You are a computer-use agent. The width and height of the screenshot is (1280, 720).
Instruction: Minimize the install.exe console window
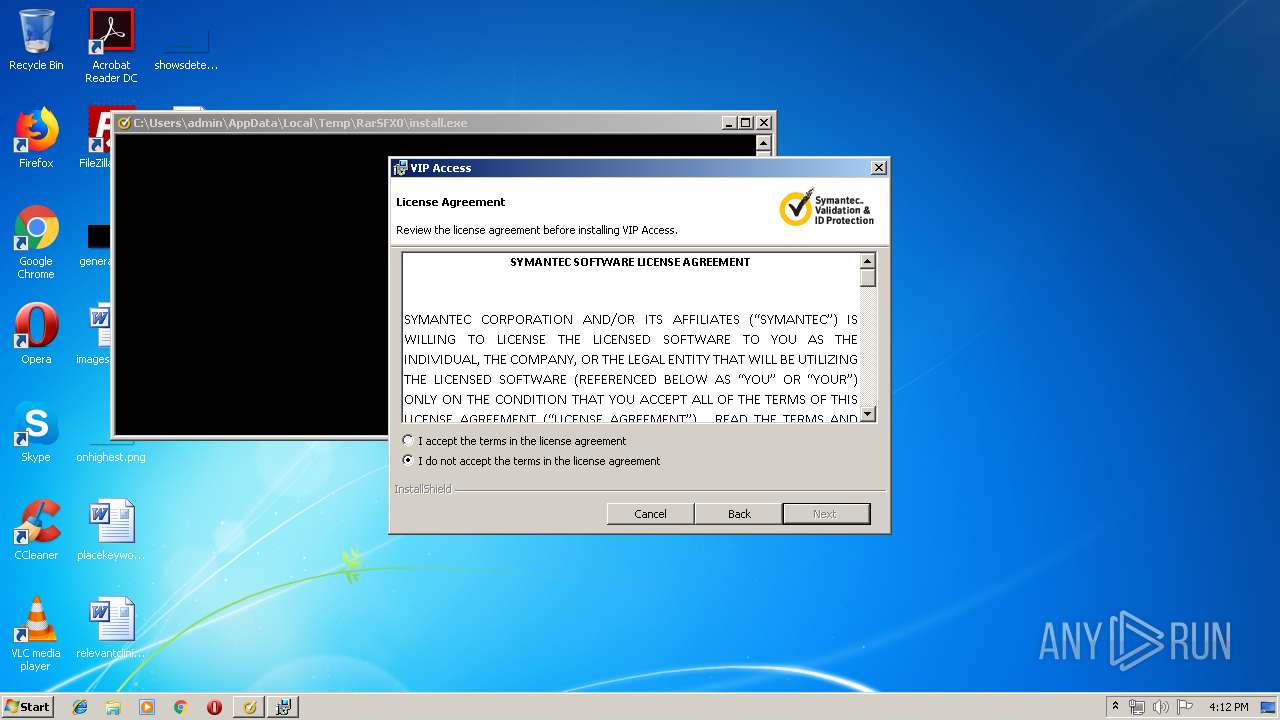pos(729,123)
